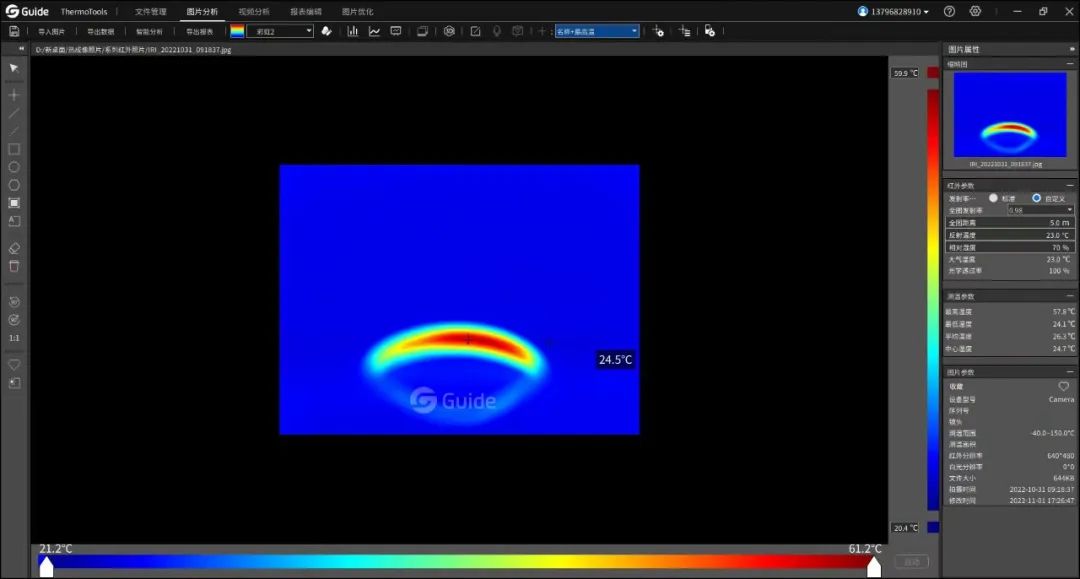Open the 文件管理 tab
This screenshot has height=579, width=1080.
[x=150, y=12]
